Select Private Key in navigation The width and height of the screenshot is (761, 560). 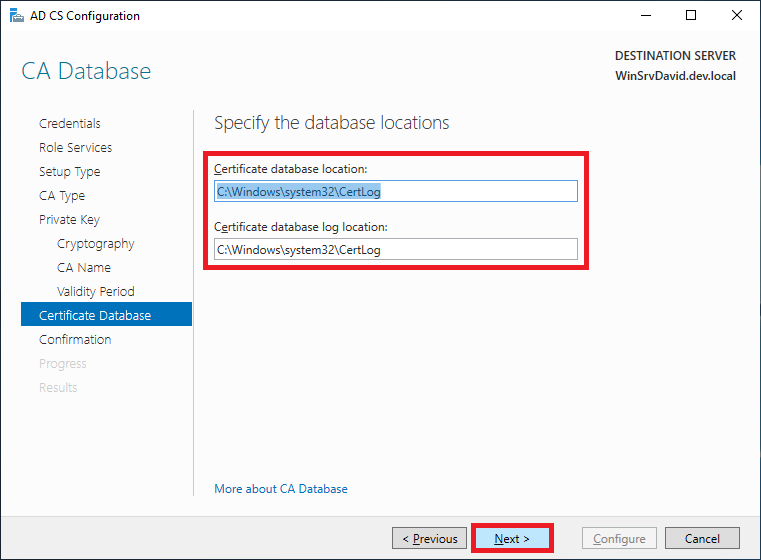tap(69, 220)
